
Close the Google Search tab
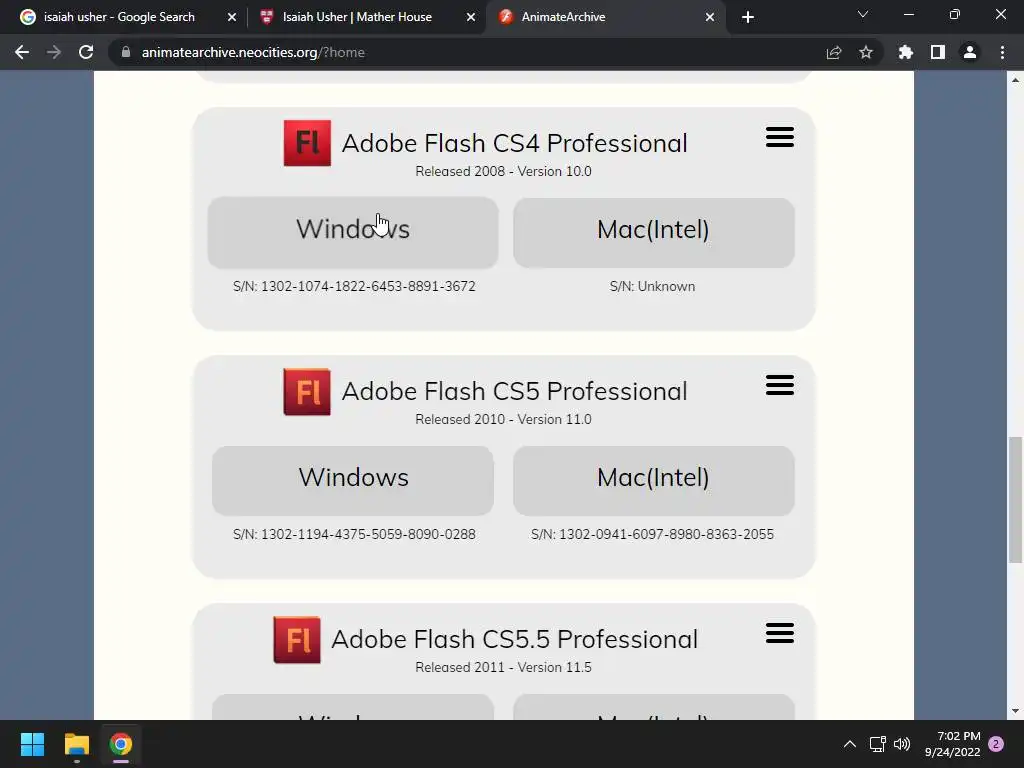(232, 17)
